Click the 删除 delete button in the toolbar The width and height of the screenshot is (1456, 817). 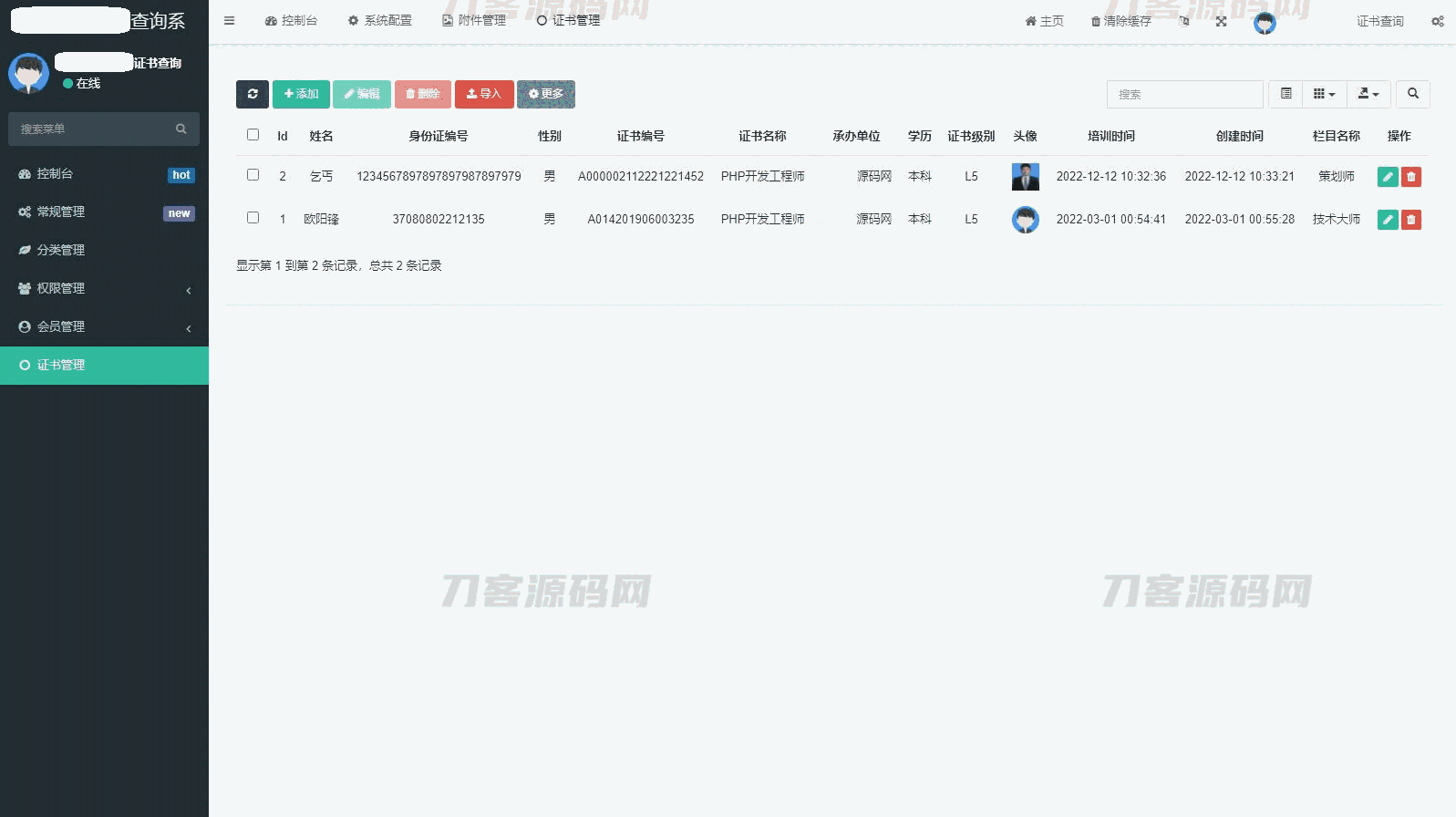pyautogui.click(x=423, y=94)
